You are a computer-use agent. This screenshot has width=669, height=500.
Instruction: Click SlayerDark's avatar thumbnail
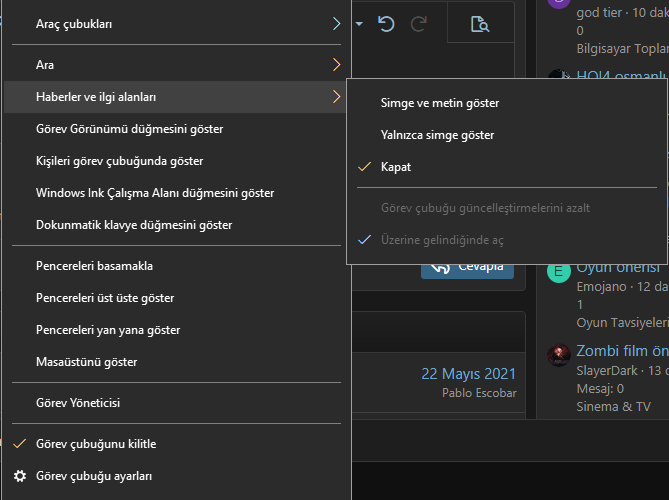tap(559, 355)
